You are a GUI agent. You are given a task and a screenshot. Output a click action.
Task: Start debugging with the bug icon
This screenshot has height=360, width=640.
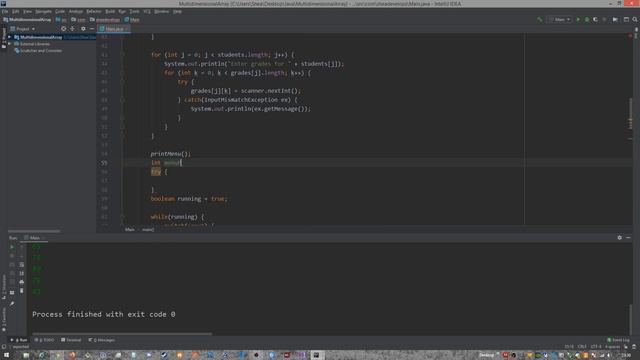(587, 20)
